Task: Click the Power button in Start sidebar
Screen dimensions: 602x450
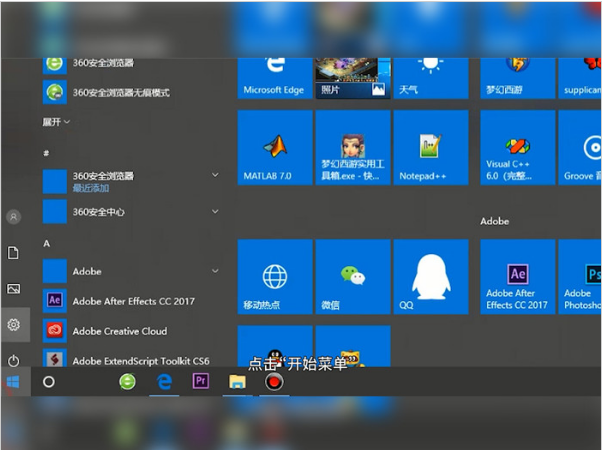Action: click(14, 359)
